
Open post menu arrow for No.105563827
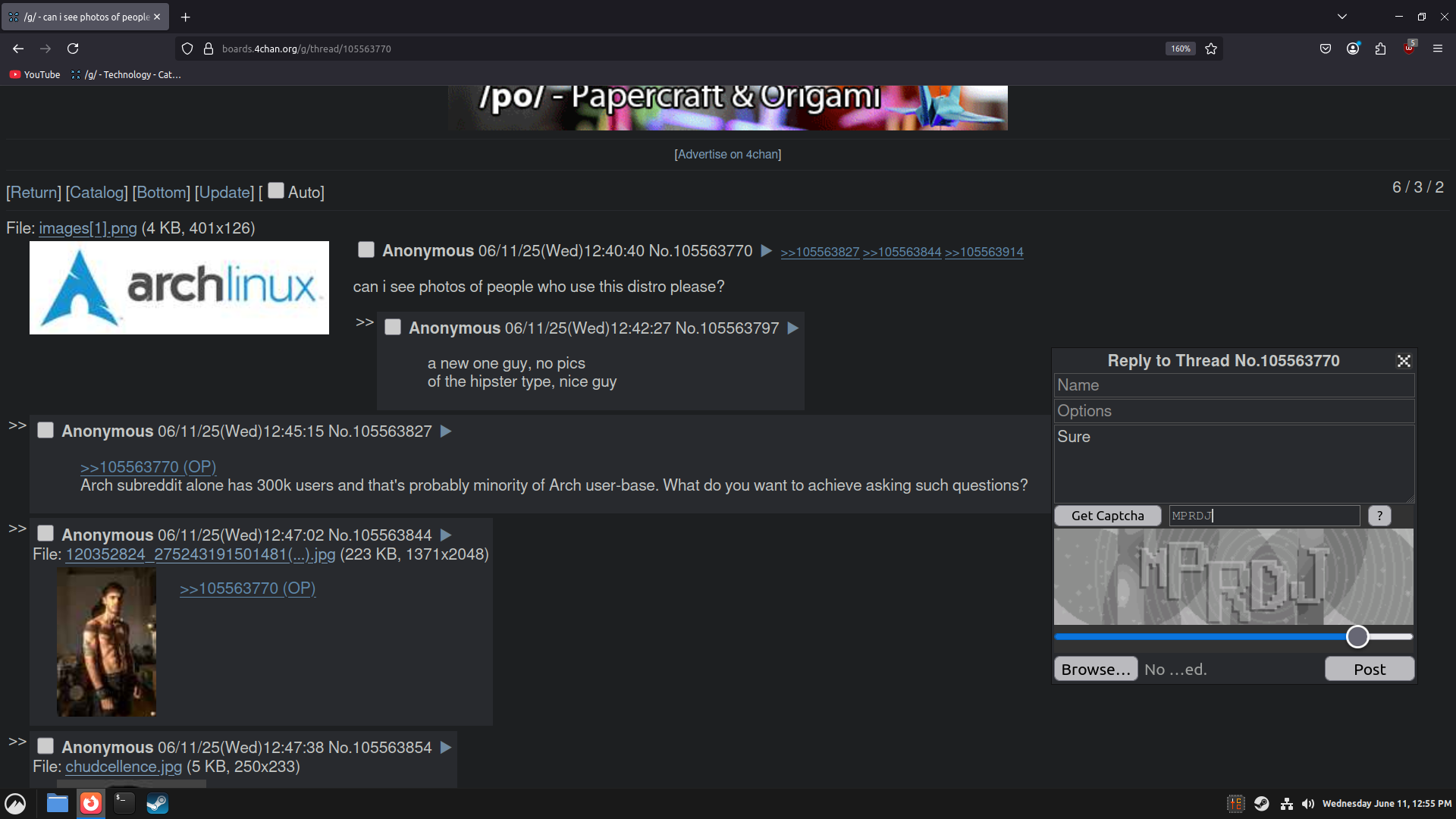point(446,431)
